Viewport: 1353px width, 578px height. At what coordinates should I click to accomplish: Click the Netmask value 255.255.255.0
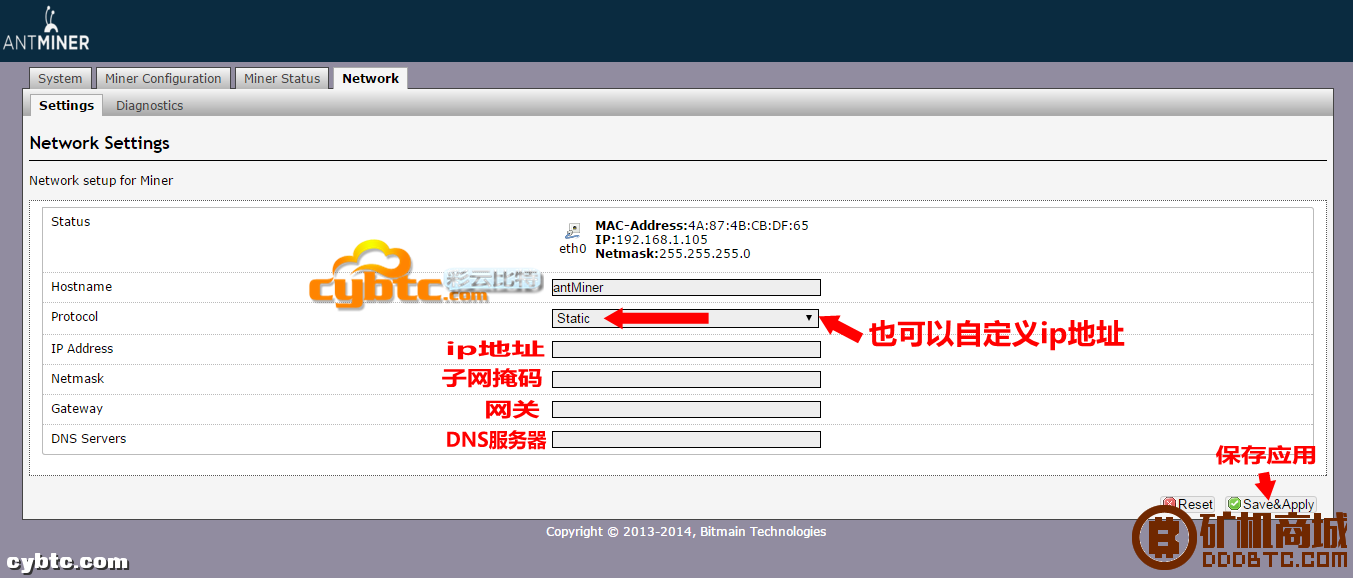(x=705, y=254)
